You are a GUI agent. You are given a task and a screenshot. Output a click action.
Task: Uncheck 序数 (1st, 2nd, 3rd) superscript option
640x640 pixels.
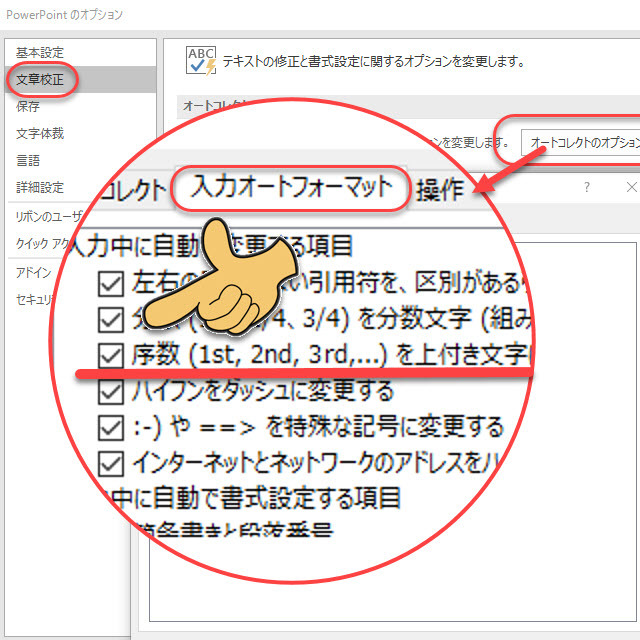click(x=111, y=355)
